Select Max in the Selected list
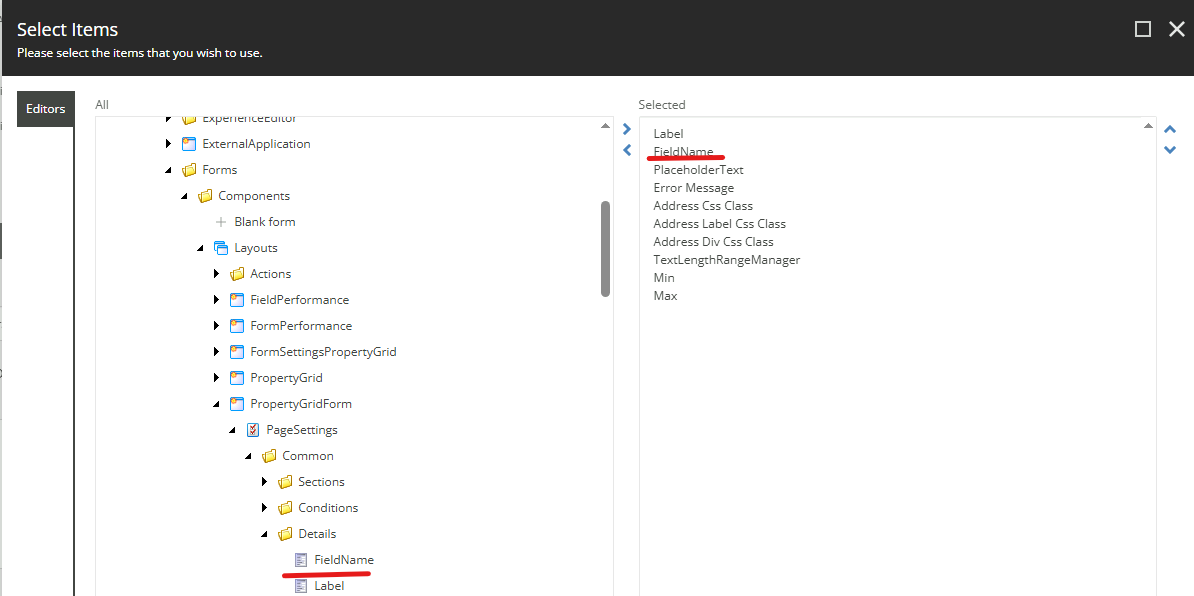Screen dimensions: 1194x596 click(x=666, y=295)
